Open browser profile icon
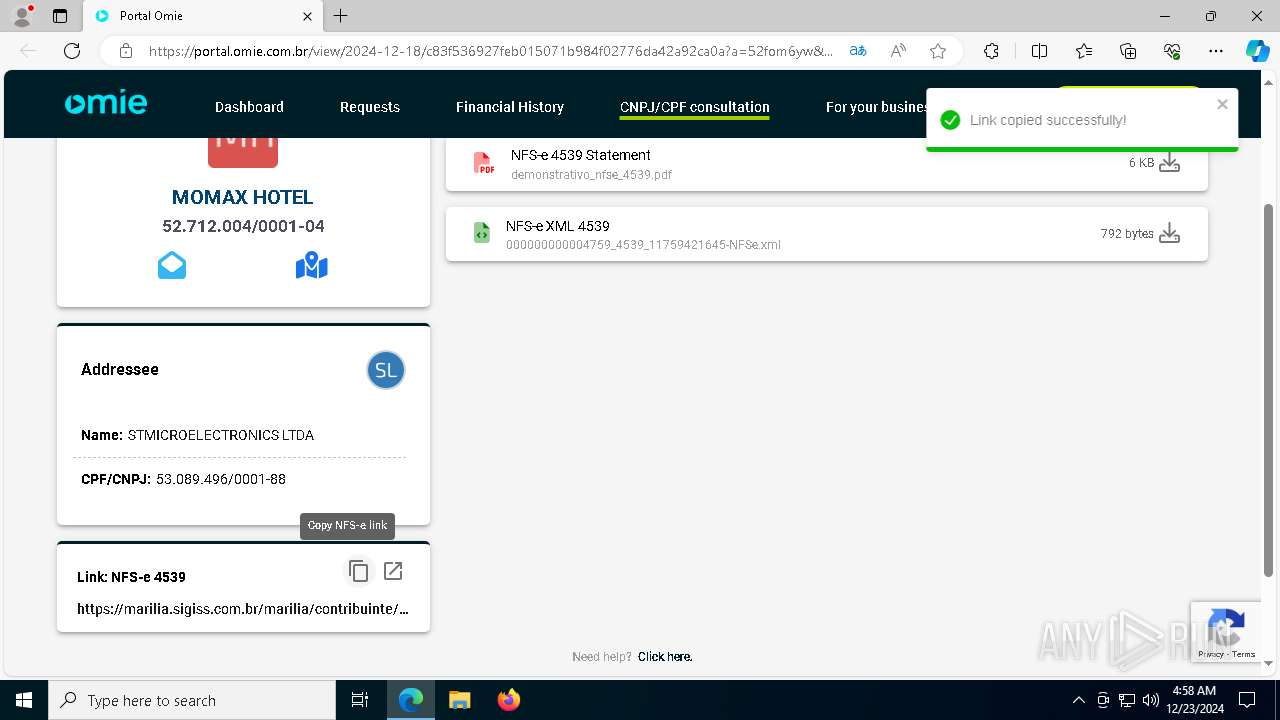This screenshot has width=1280, height=720. (x=22, y=16)
